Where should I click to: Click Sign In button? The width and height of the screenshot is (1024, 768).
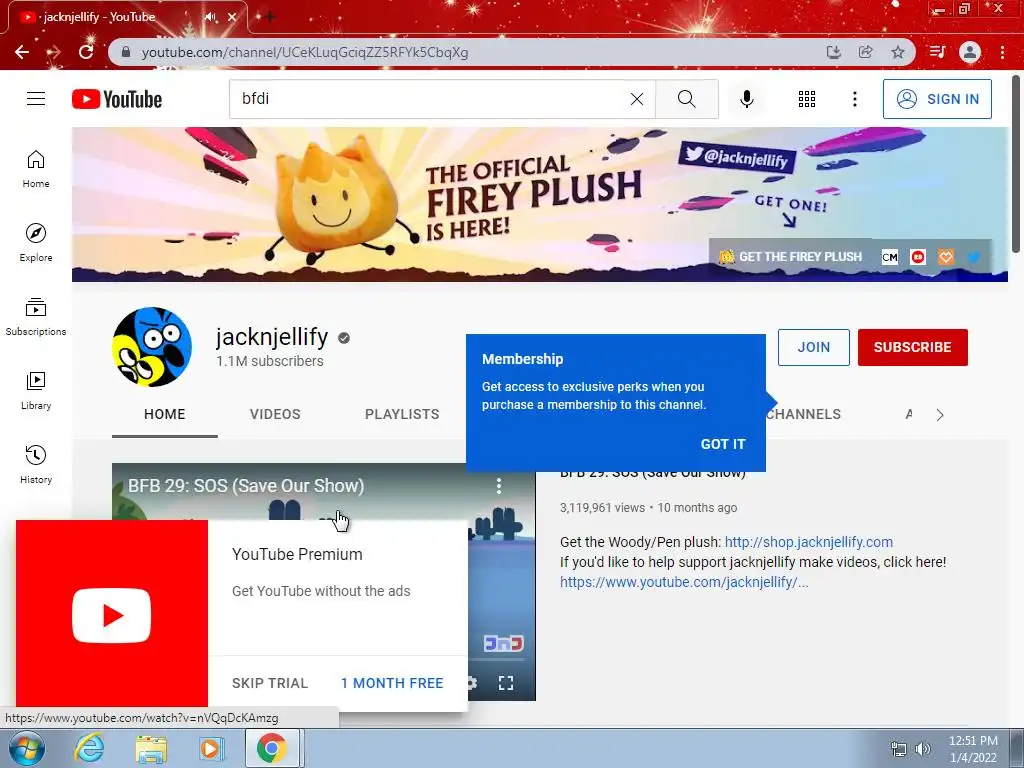937,99
